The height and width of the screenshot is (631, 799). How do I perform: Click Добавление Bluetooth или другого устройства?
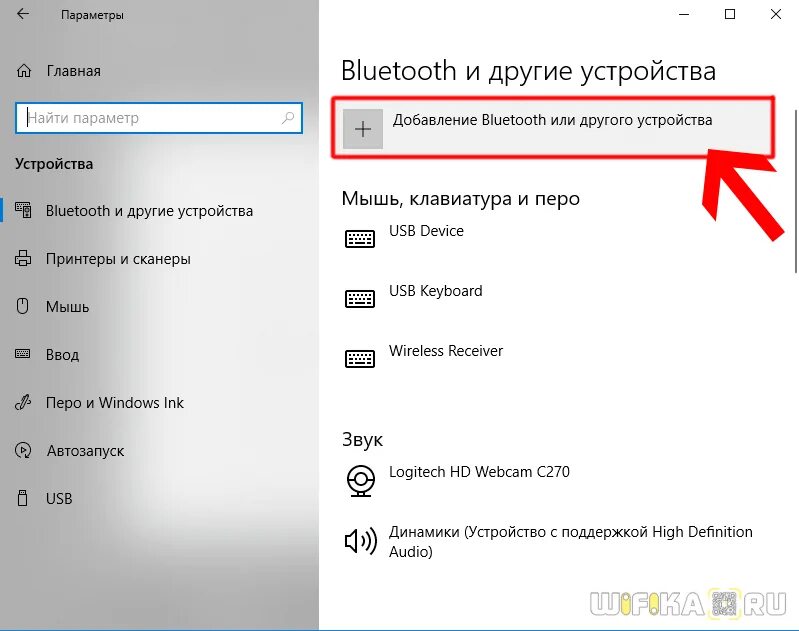(553, 127)
